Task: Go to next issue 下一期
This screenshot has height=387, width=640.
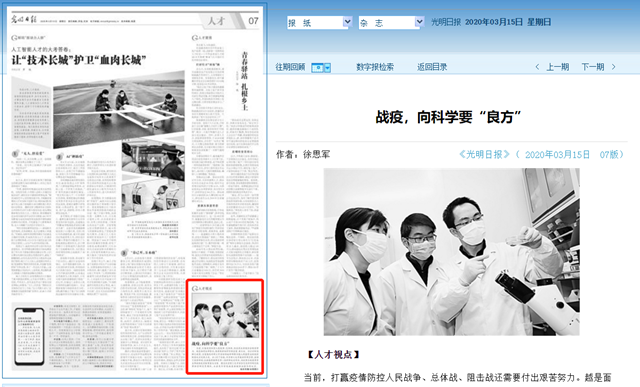Action: 593,67
